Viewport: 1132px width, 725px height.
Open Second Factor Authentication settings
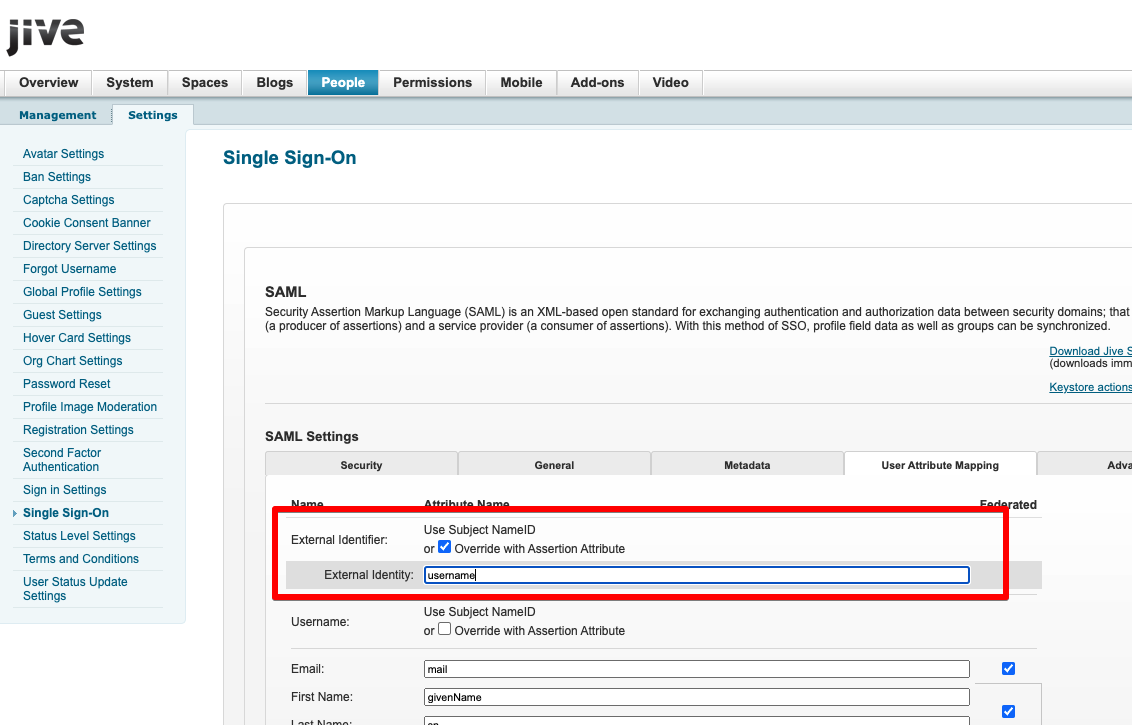click(62, 461)
